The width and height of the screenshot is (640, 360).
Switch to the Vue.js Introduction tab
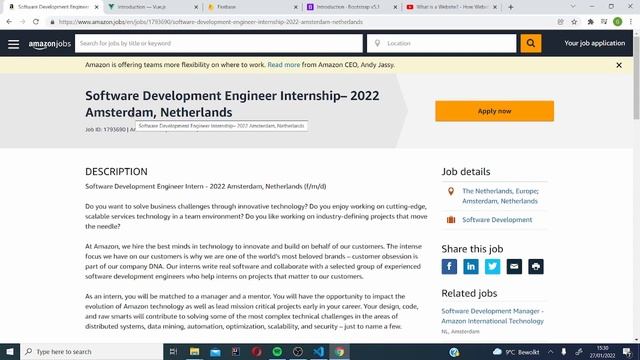pyautogui.click(x=152, y=7)
